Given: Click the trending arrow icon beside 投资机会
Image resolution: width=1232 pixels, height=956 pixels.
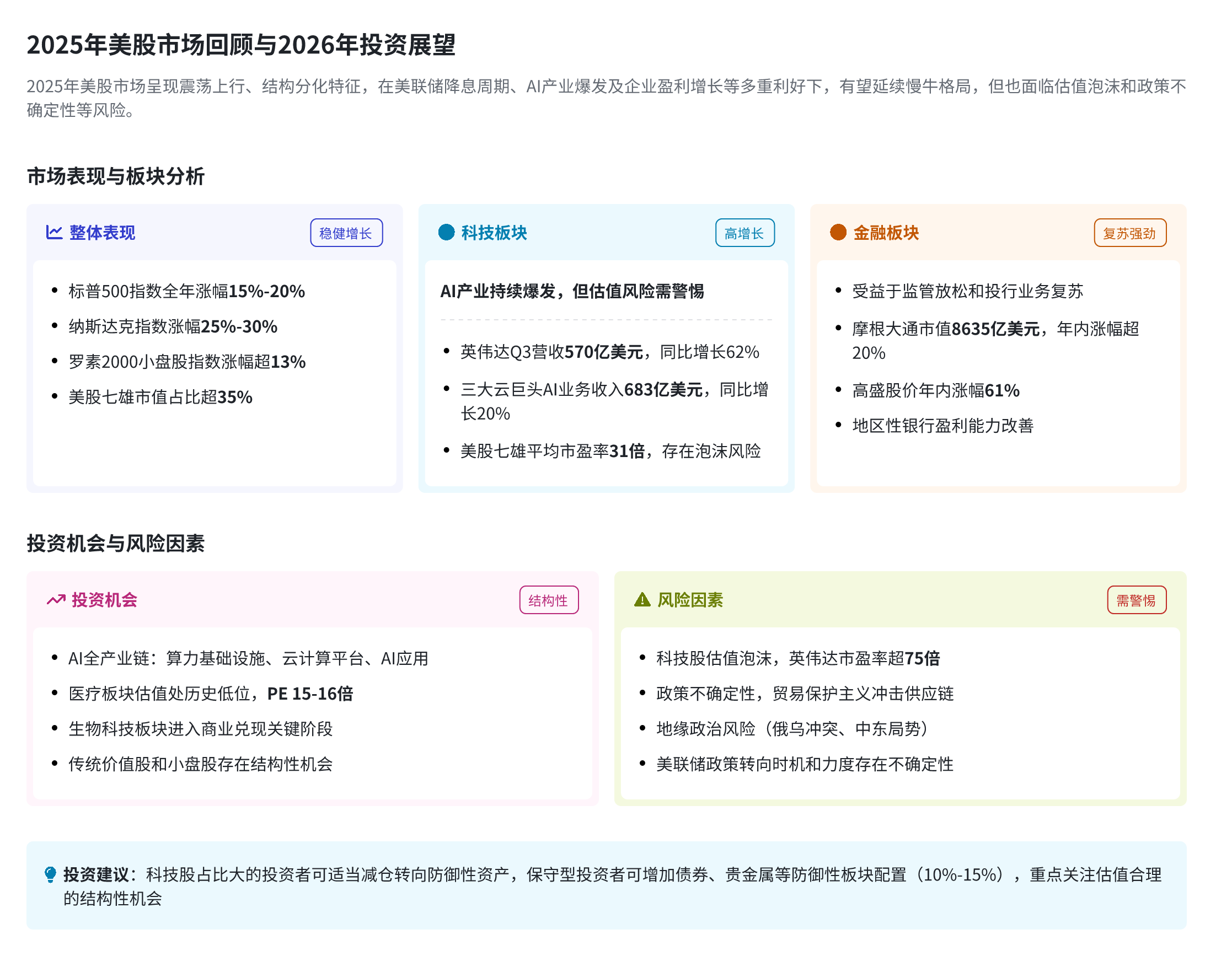Looking at the screenshot, I should click(x=56, y=600).
